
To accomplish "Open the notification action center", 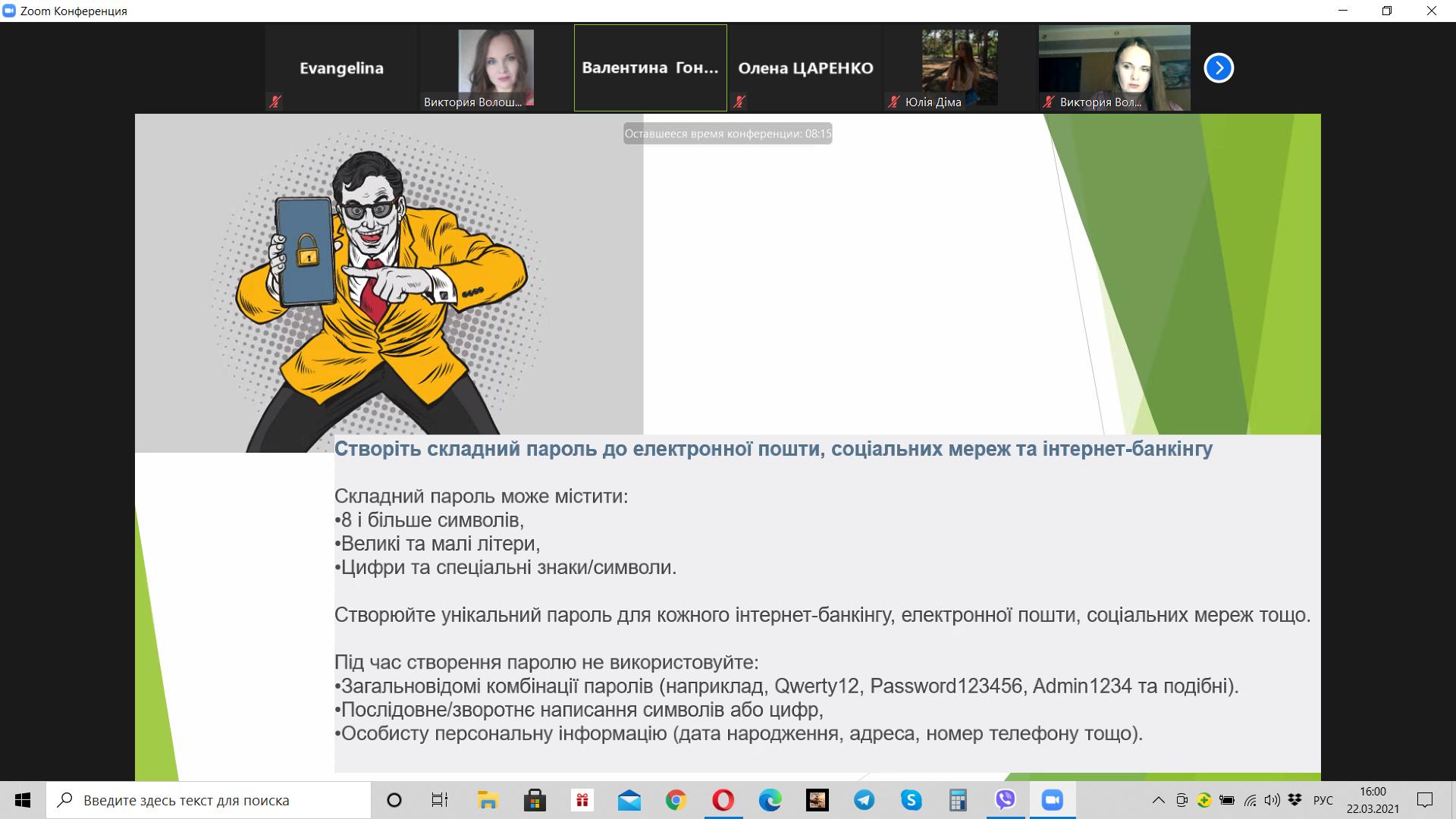I will pyautogui.click(x=1425, y=800).
